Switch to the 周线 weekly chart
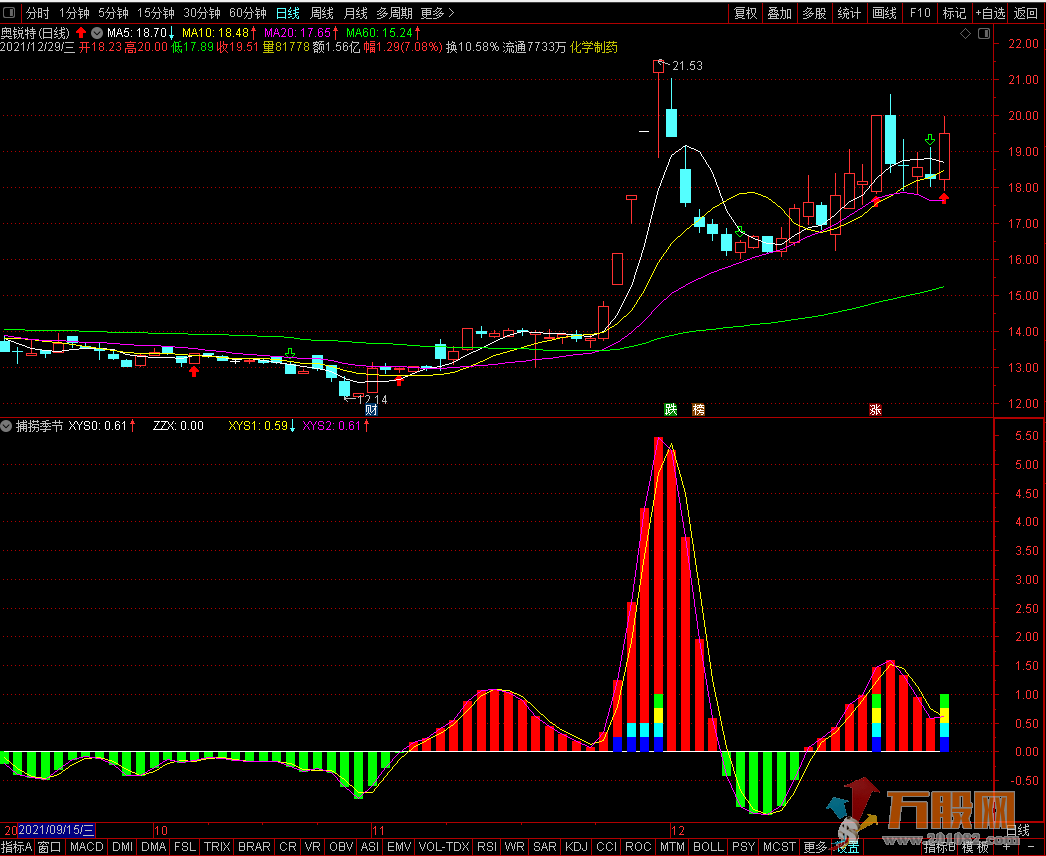 point(322,13)
